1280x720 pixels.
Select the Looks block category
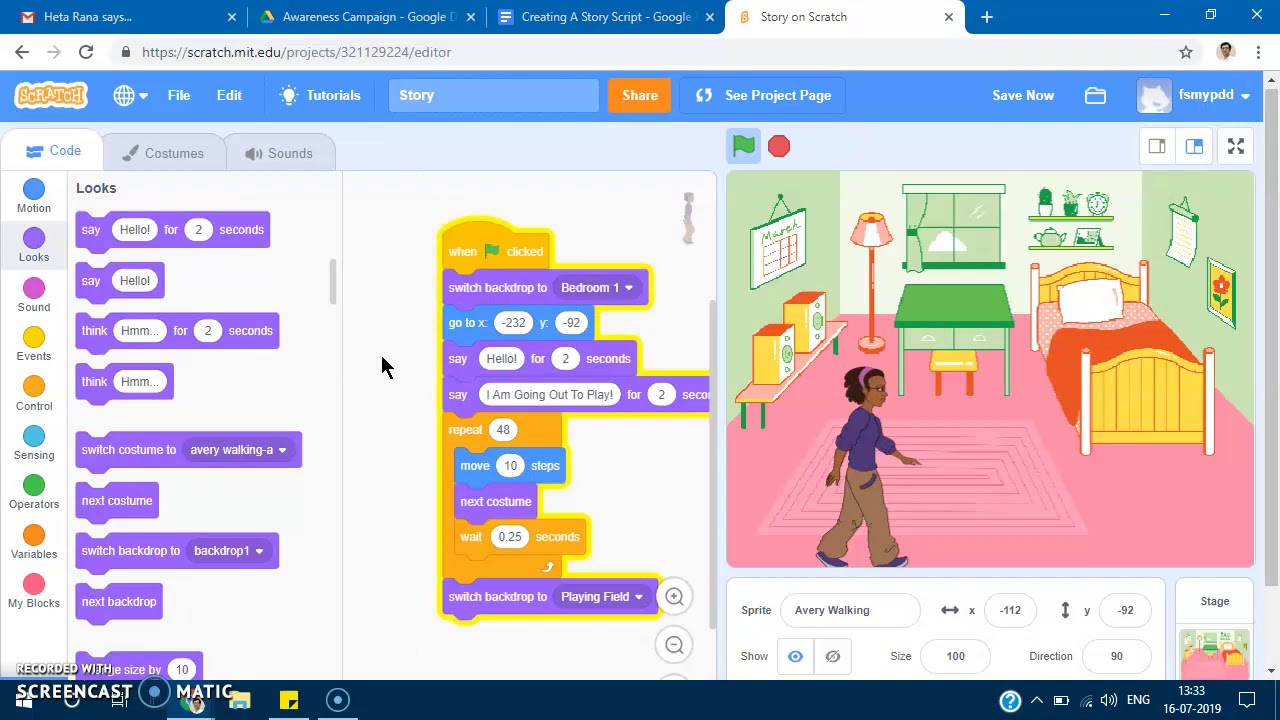pos(34,245)
